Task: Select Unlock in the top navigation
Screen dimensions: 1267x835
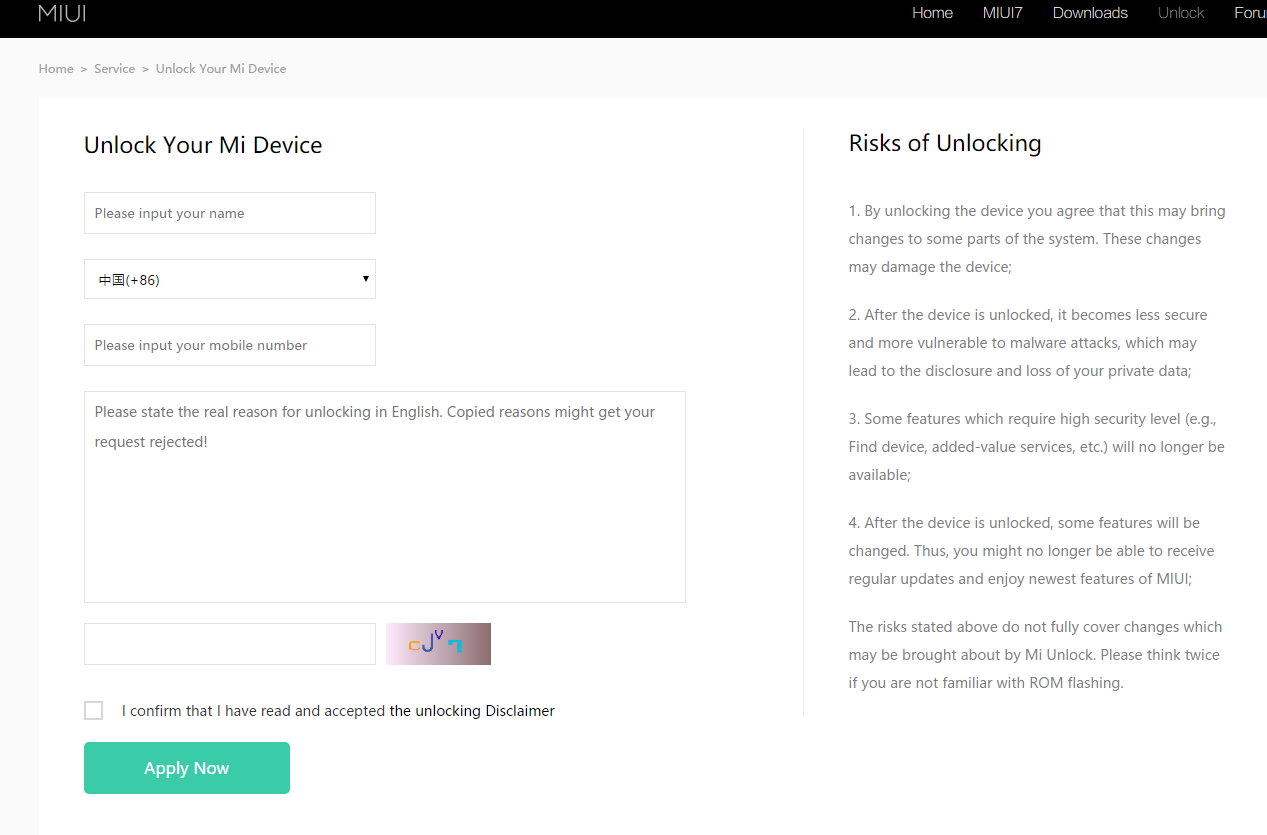Action: (1180, 13)
